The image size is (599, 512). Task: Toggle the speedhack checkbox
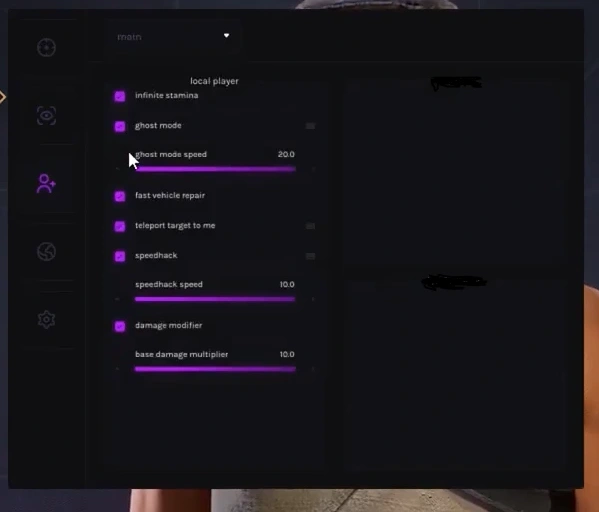click(x=120, y=256)
